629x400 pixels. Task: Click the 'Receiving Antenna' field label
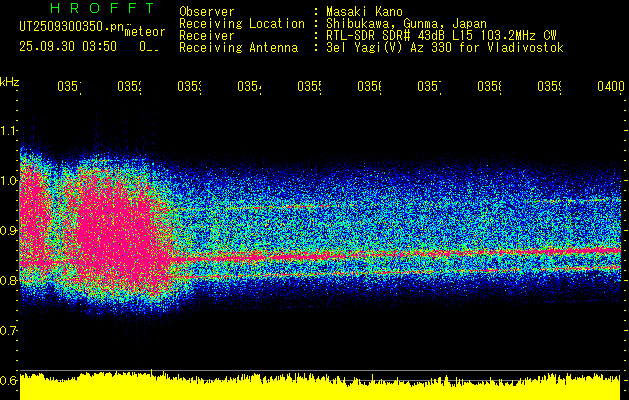tap(238, 48)
